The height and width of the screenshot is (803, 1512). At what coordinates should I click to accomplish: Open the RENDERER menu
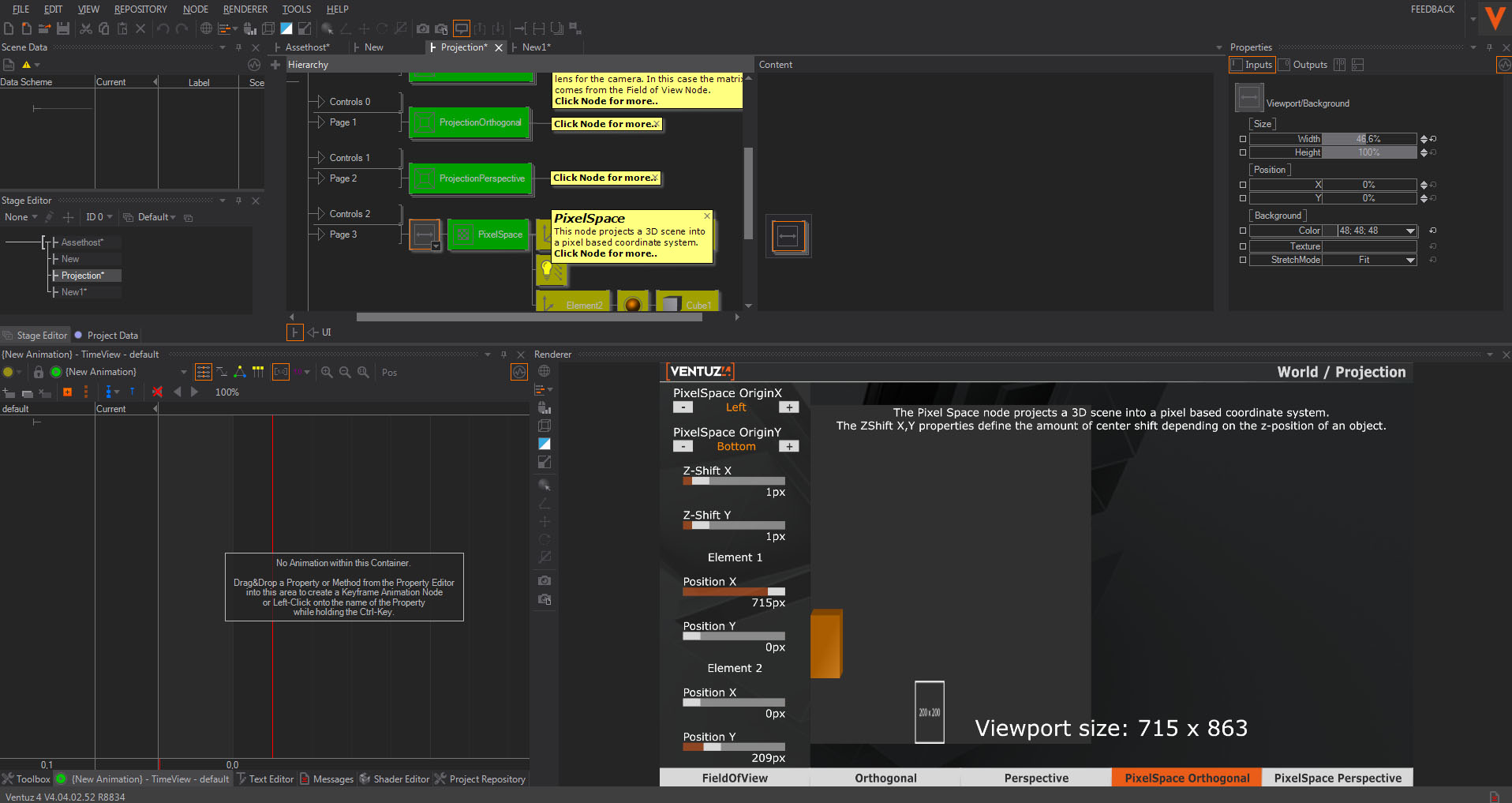point(245,9)
